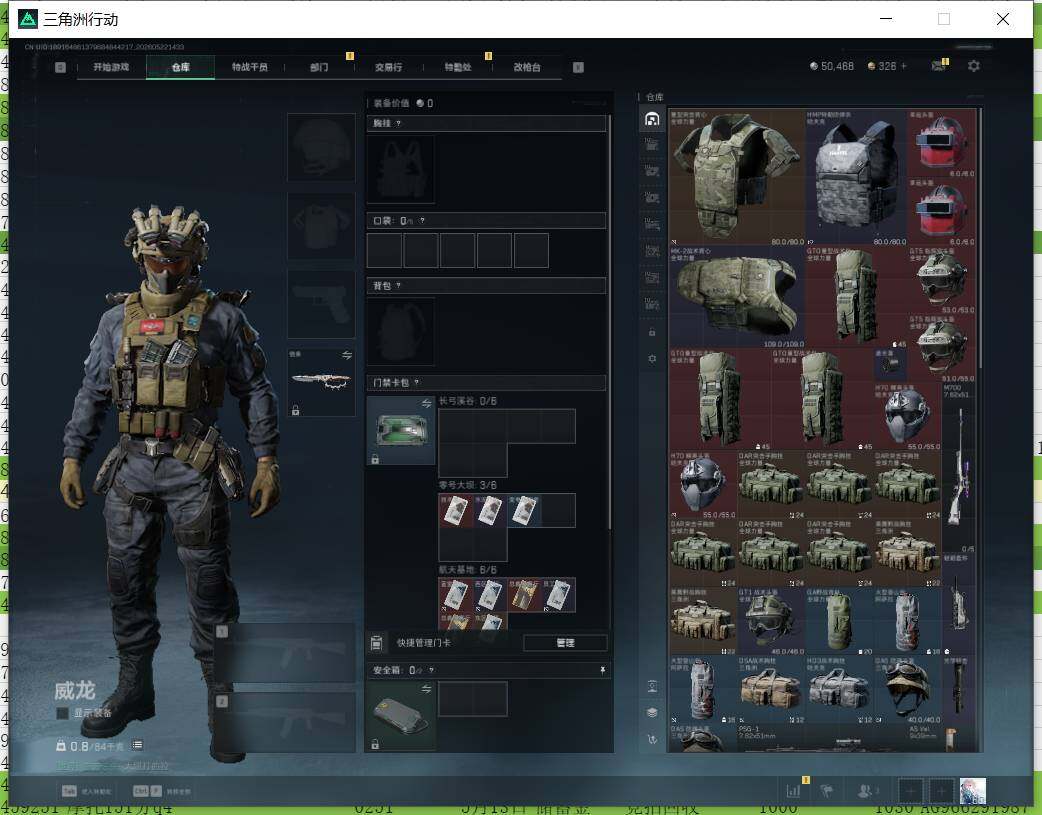Click the empty helmet equipment slot

[321, 148]
